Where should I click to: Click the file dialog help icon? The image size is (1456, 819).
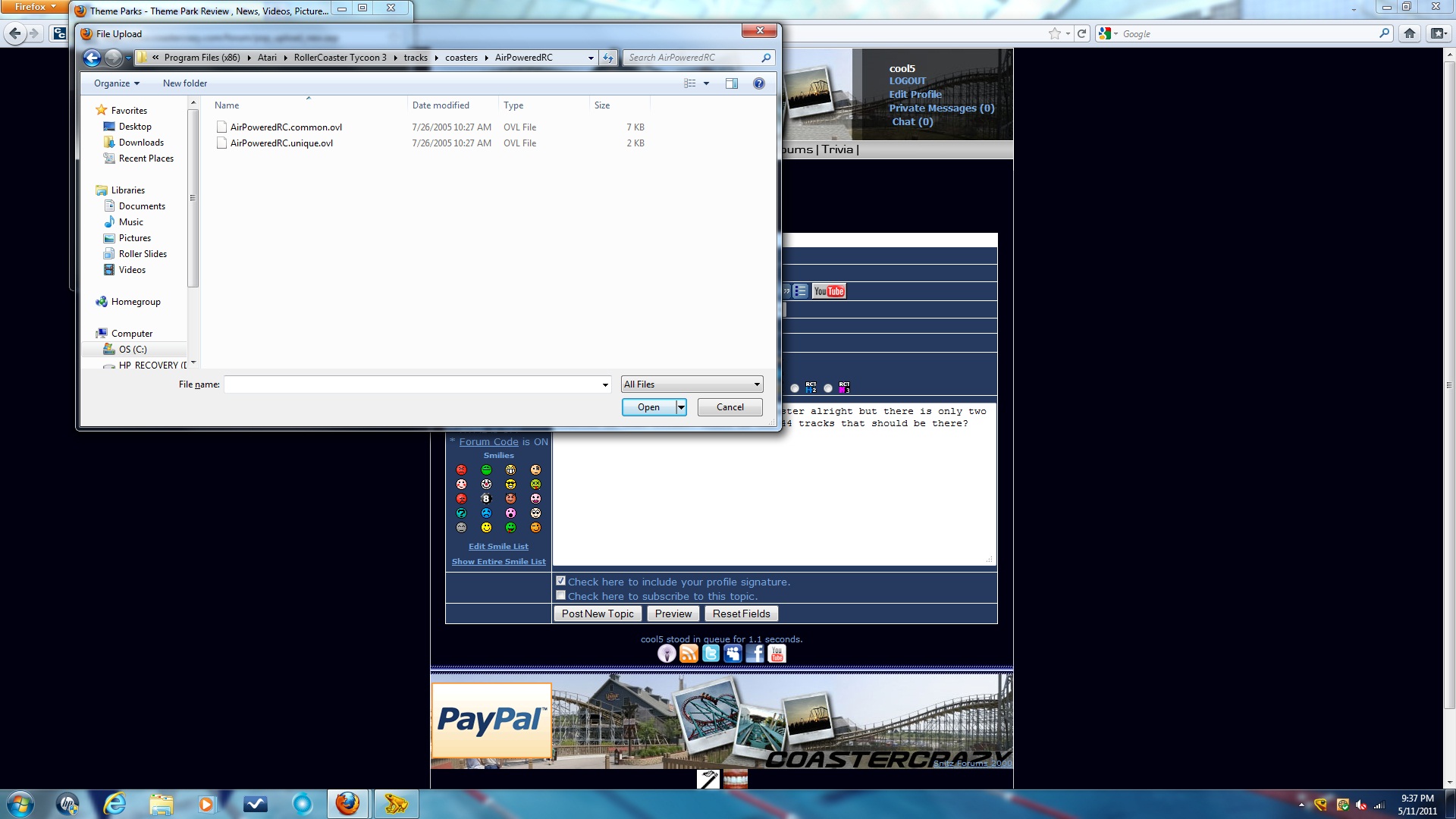758,83
